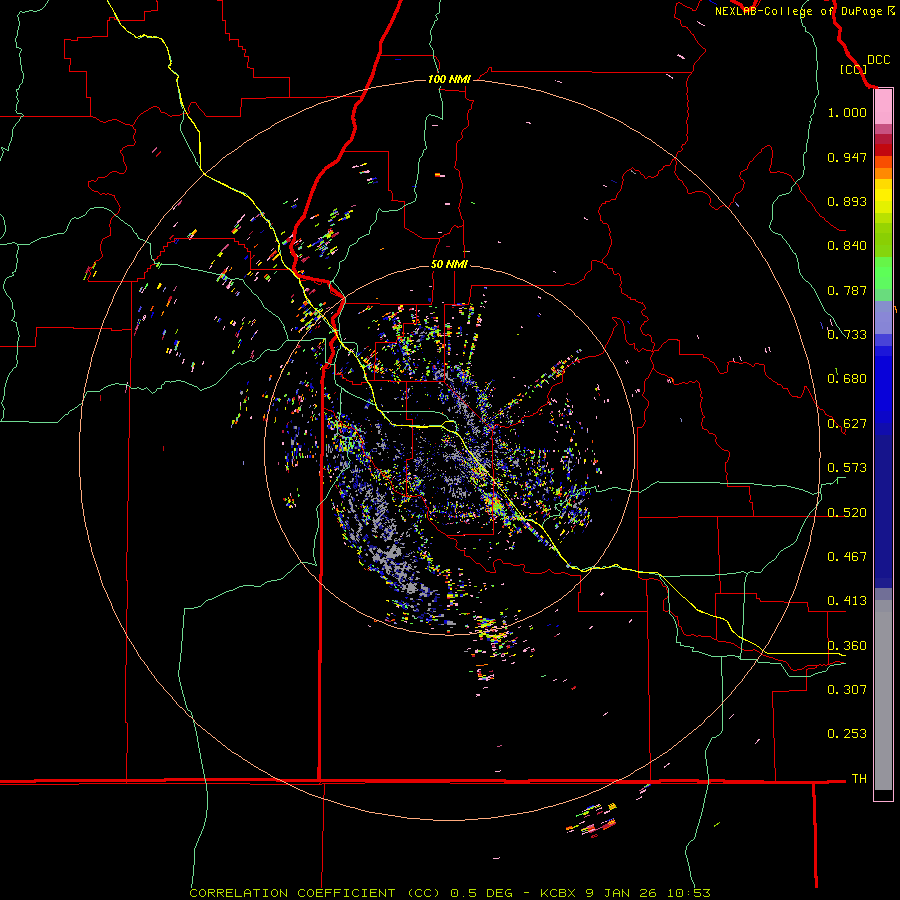This screenshot has height=900, width=900.
Task: Select the 0.307 scale value
Action: (847, 690)
